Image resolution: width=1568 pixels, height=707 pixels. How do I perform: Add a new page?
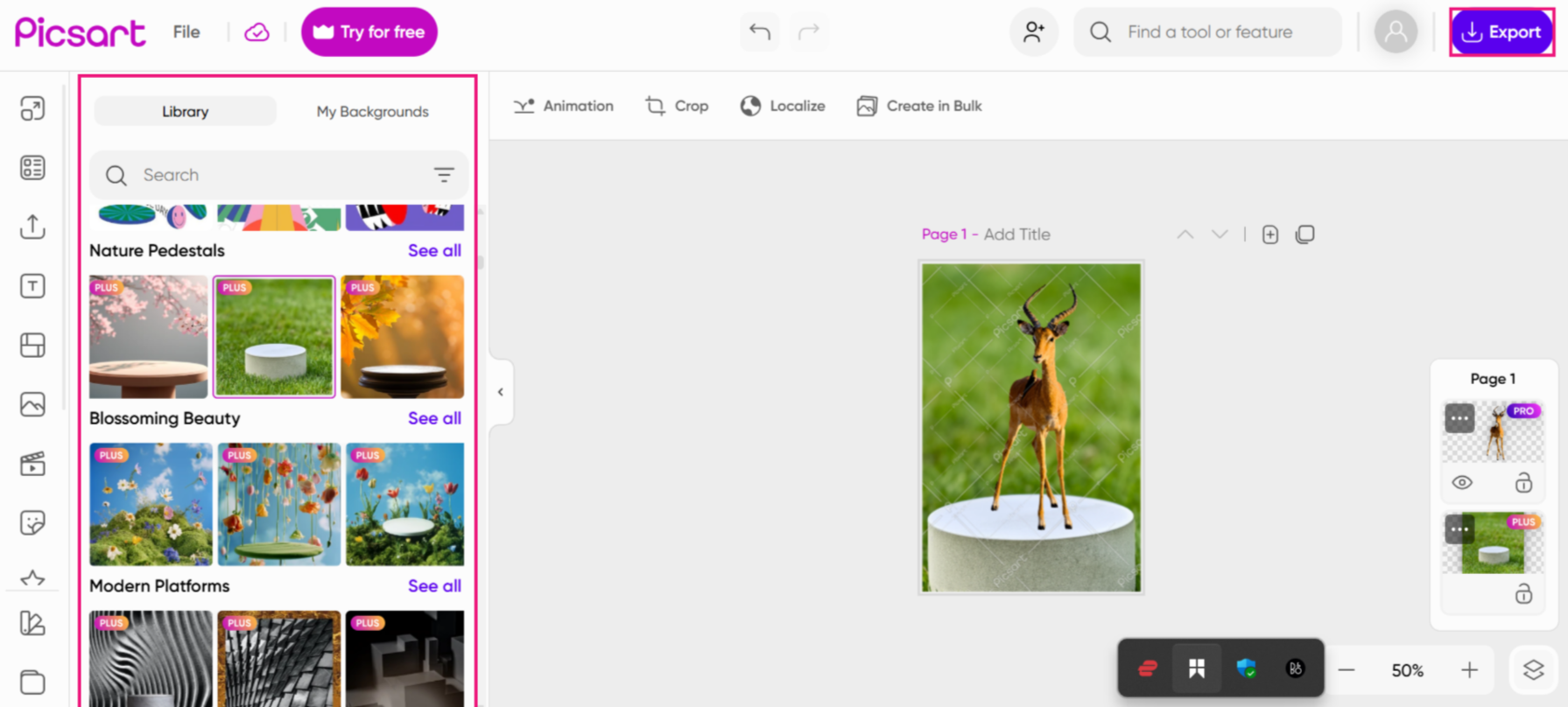[x=1270, y=234]
